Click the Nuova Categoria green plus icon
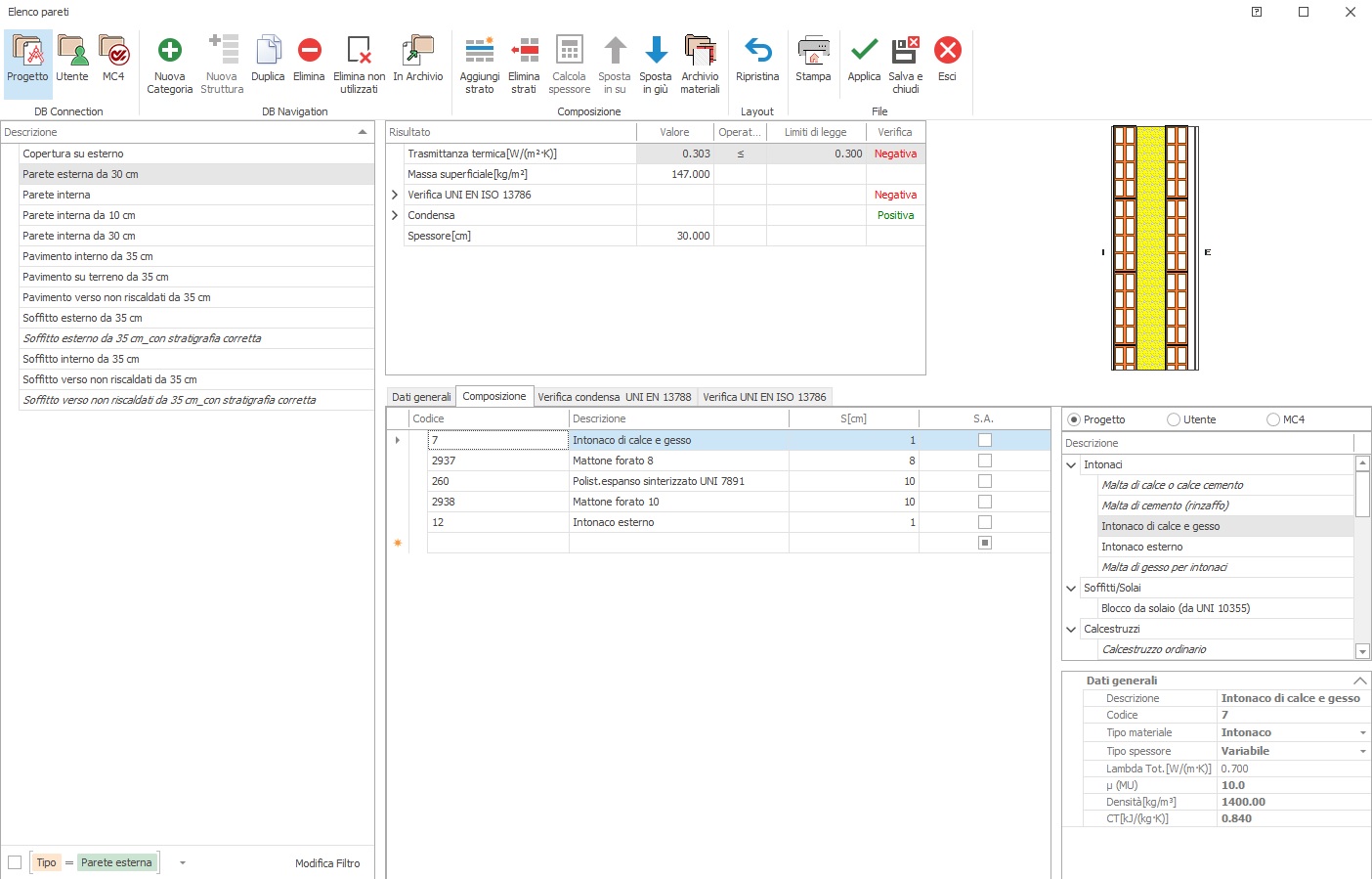The image size is (1372, 879). point(170,51)
